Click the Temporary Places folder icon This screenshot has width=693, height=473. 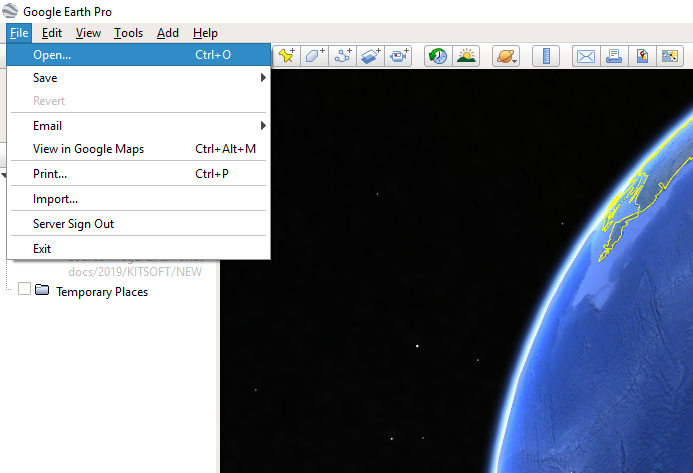point(42,290)
